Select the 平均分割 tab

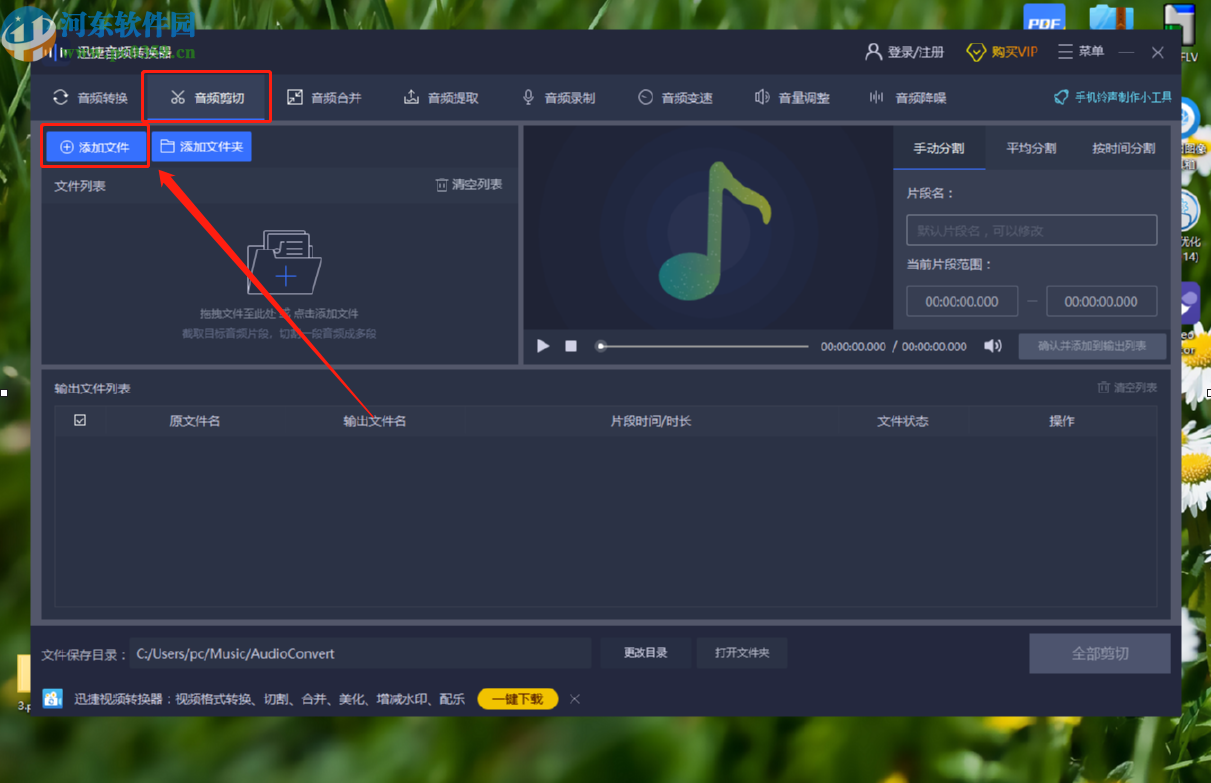pyautogui.click(x=1031, y=148)
